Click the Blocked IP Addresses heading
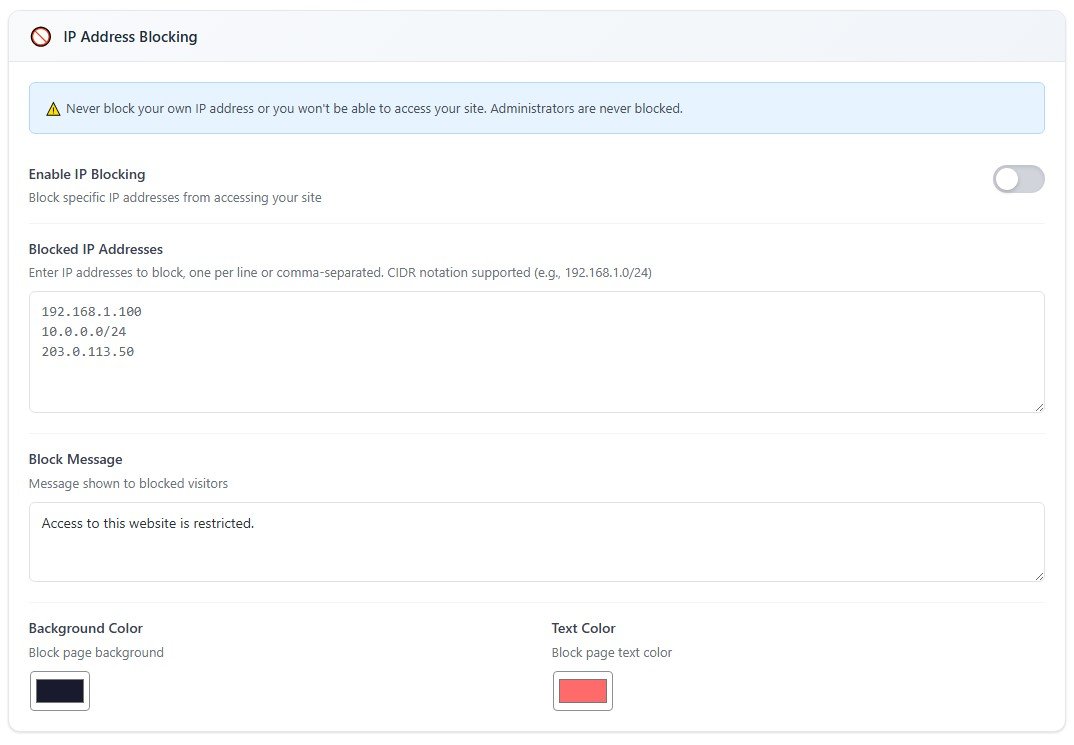 95,249
